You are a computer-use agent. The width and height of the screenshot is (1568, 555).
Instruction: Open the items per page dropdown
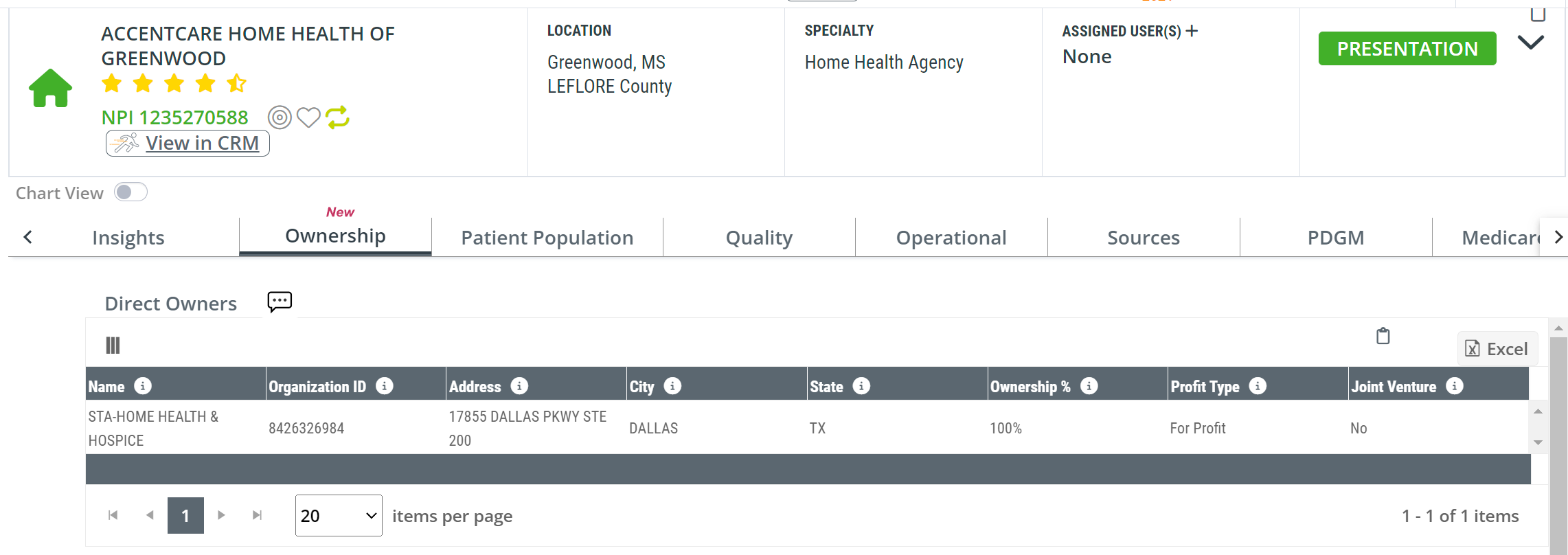click(339, 516)
